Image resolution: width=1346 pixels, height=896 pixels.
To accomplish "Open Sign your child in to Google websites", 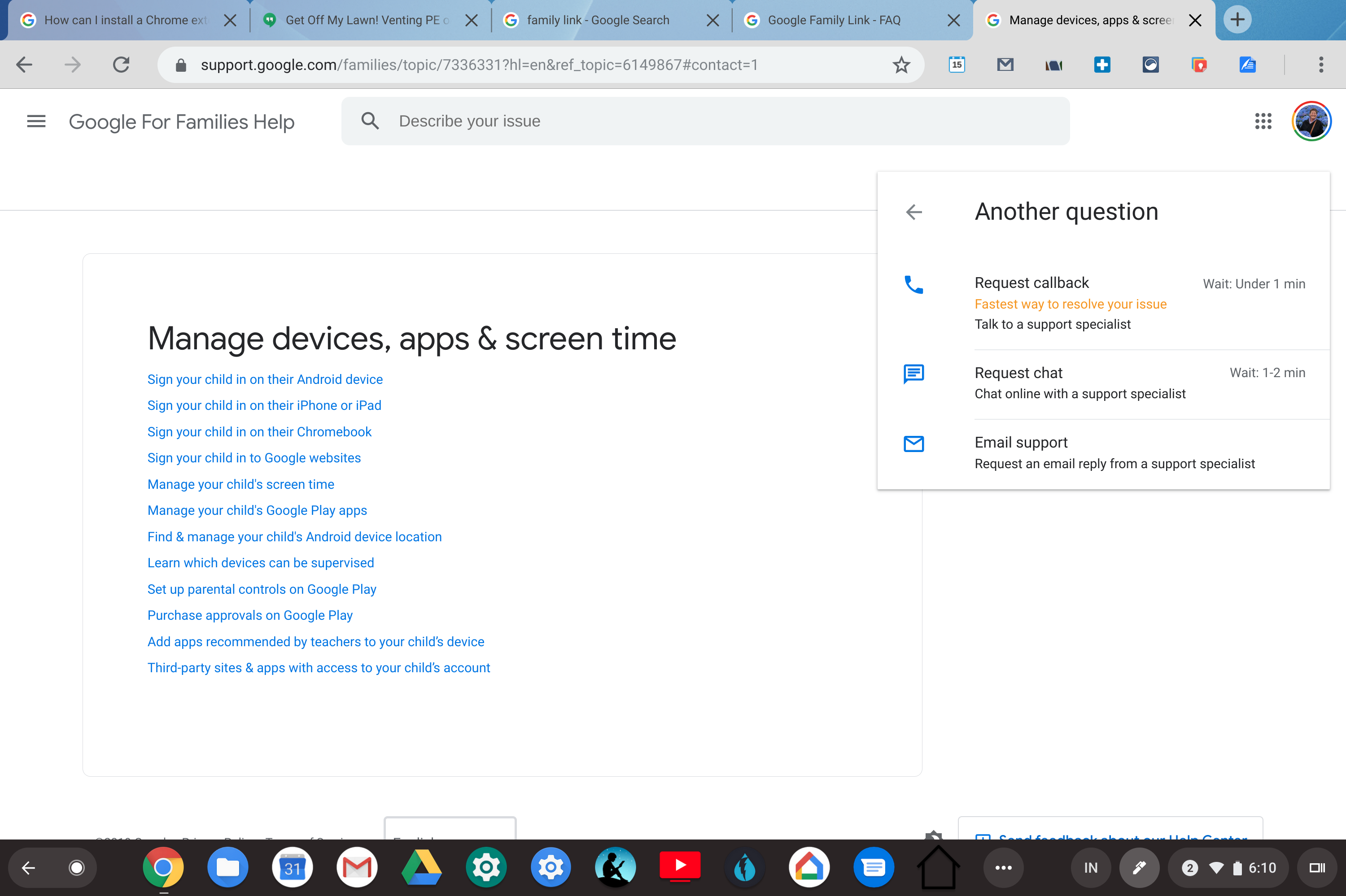I will tap(254, 458).
